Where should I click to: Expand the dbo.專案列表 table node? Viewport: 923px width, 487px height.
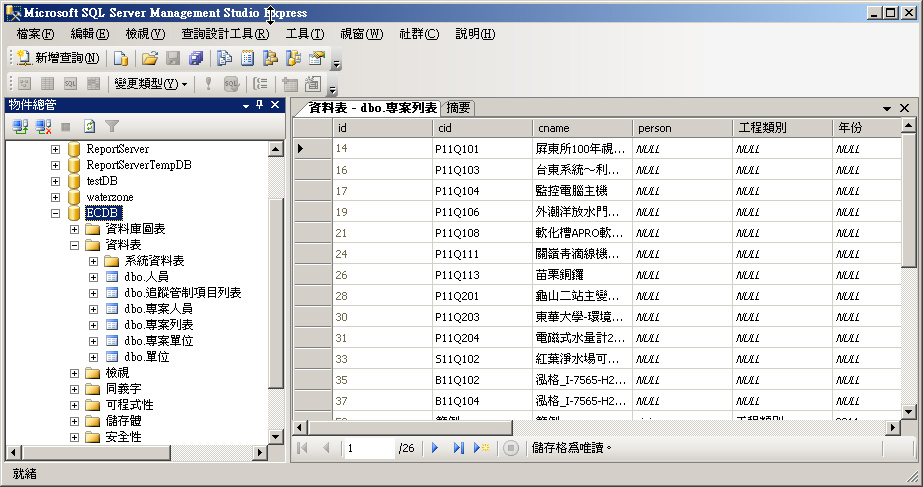tap(93, 325)
